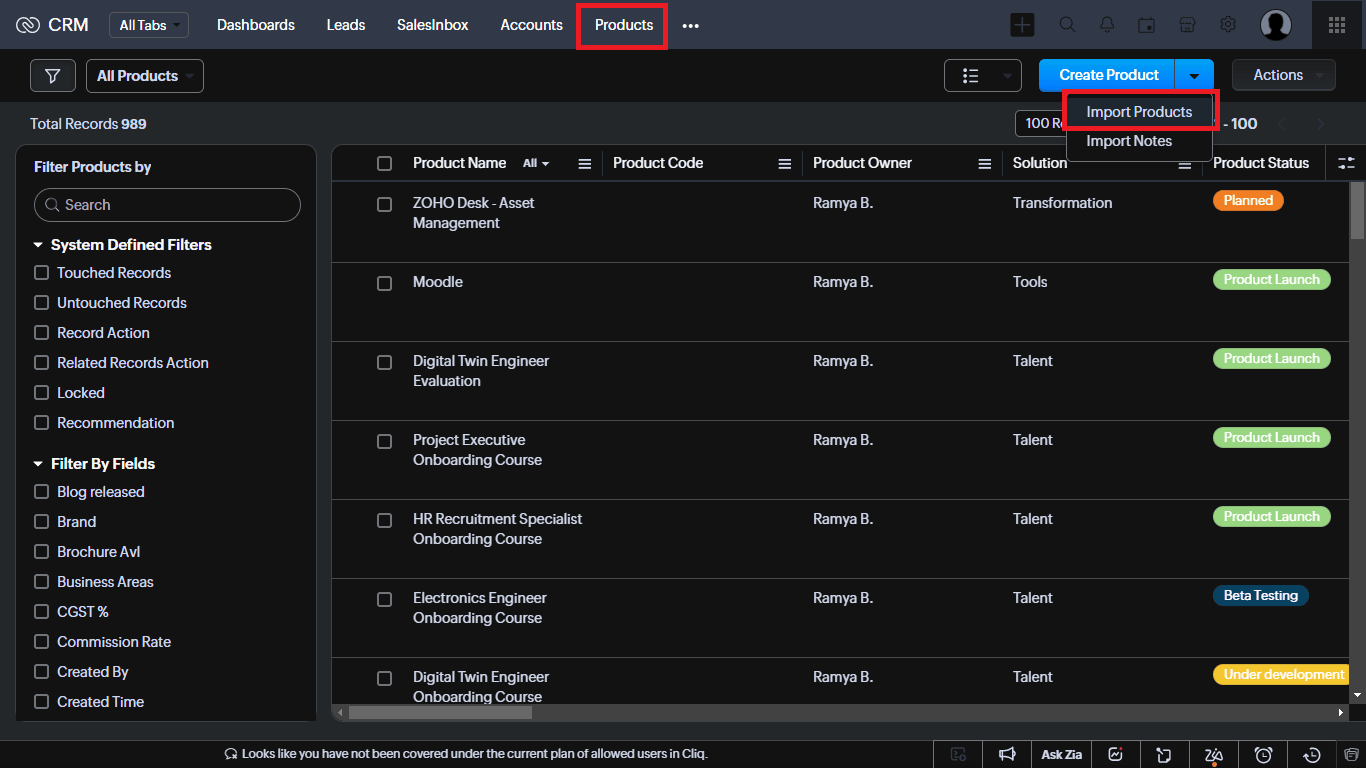
Task: Open the calendar icon in header
Action: [1147, 25]
